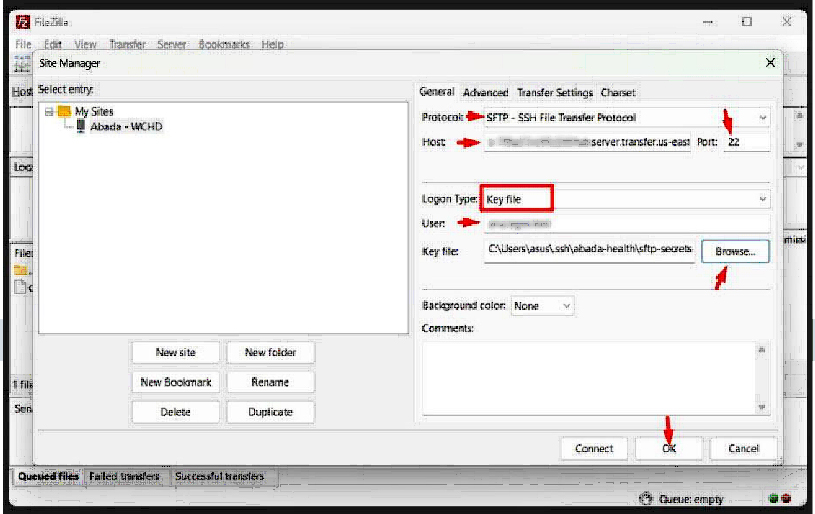
Task: Switch to the General tab
Action: pyautogui.click(x=437, y=92)
